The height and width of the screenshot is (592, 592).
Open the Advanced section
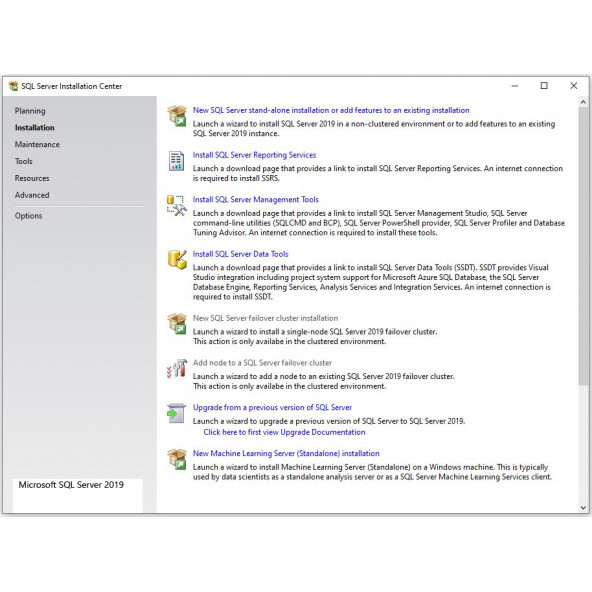click(32, 195)
